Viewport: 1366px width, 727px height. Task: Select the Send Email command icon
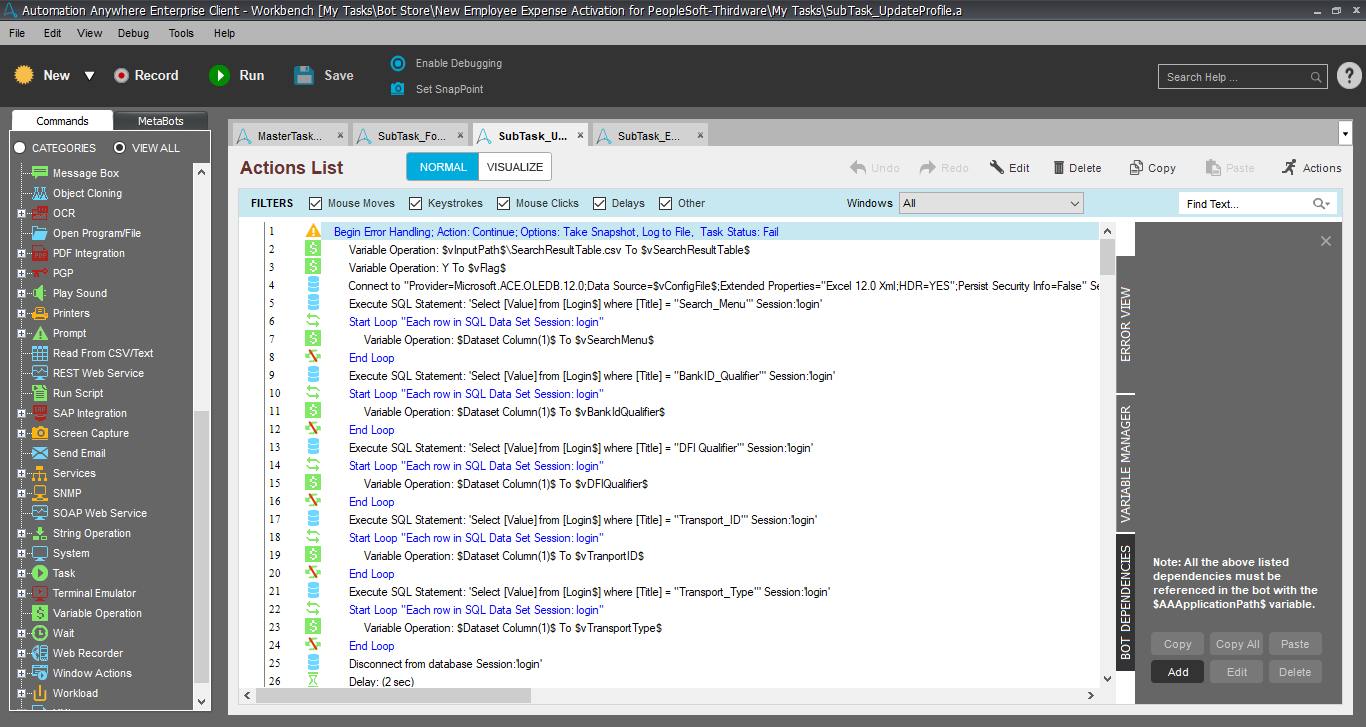40,453
